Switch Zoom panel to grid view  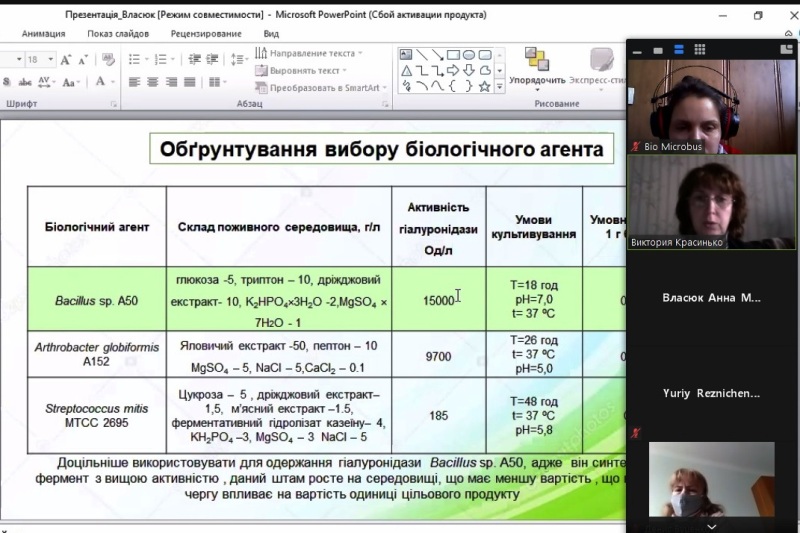point(699,49)
